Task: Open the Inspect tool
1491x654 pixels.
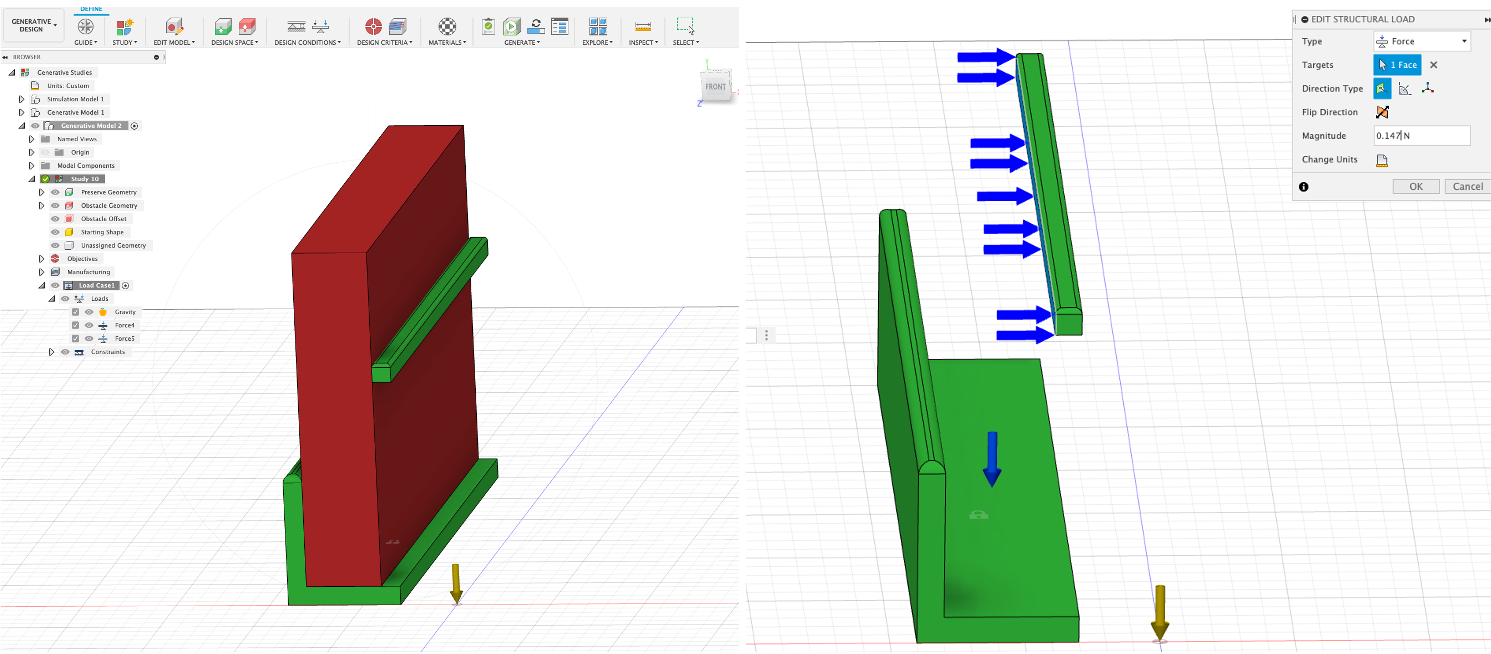Action: point(642,26)
